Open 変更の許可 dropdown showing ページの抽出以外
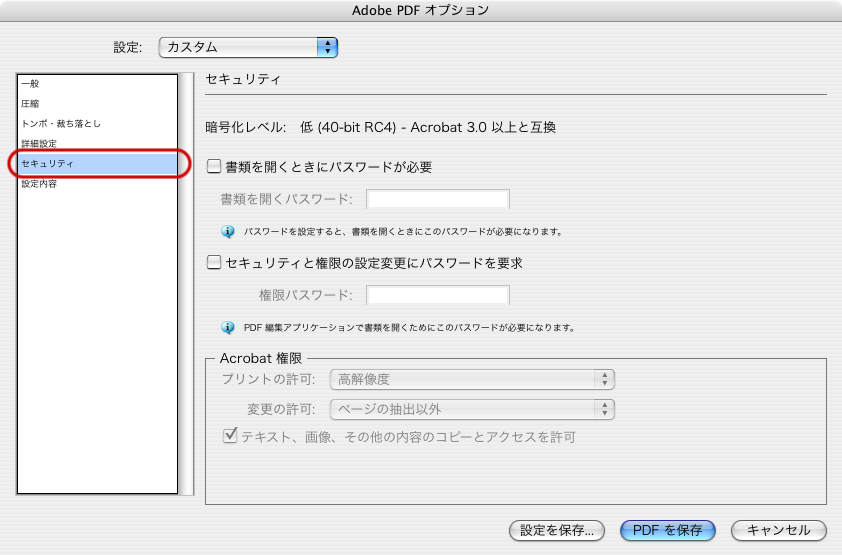Viewport: 842px width, 555px height. (472, 409)
